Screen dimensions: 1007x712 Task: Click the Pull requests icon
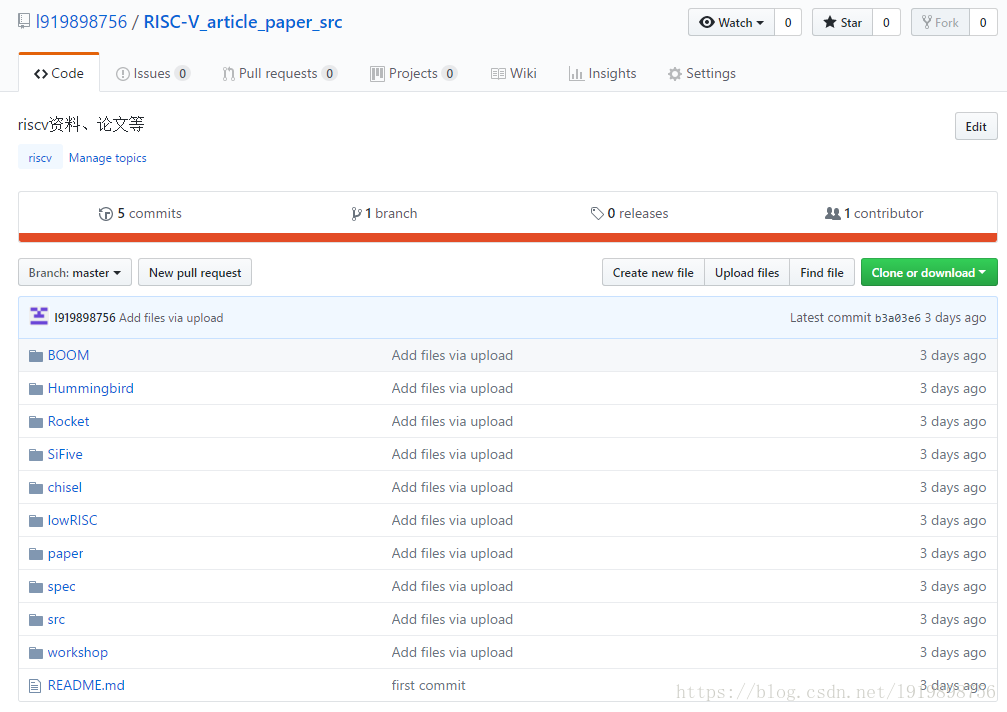click(229, 74)
